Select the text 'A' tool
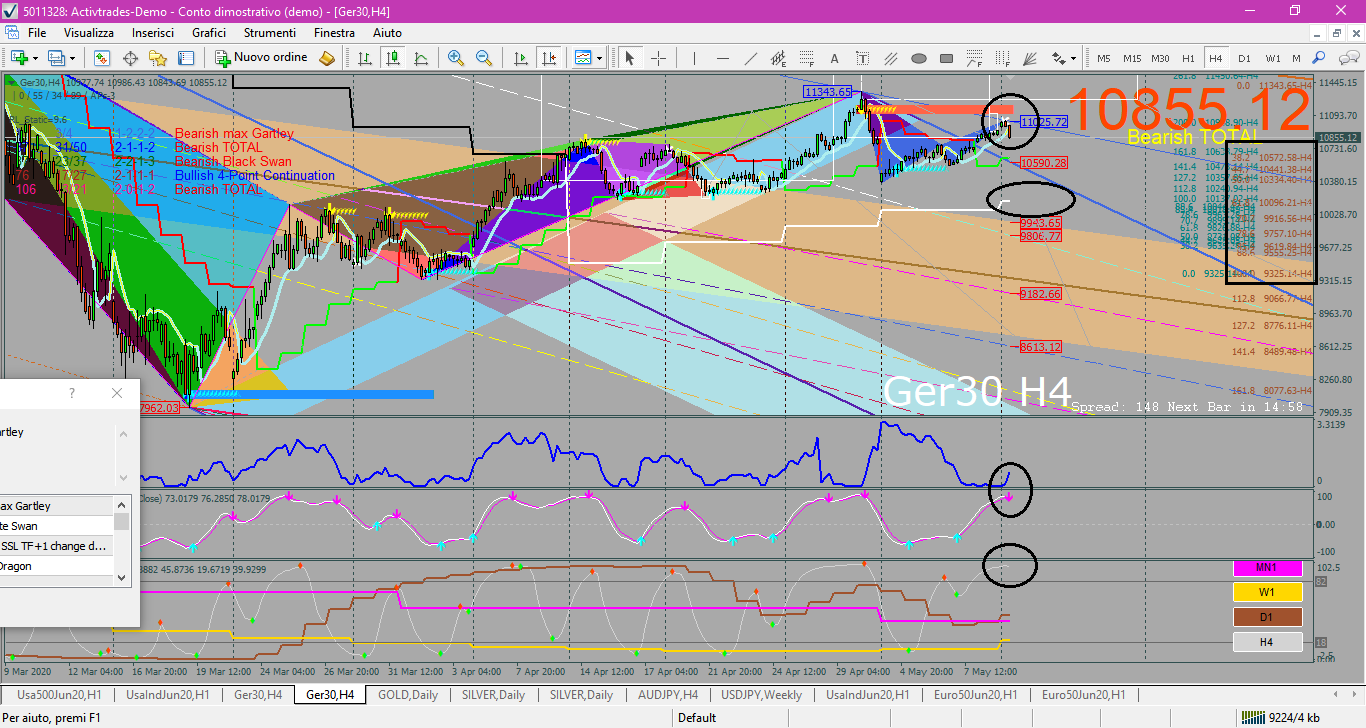This screenshot has width=1366, height=728. 834,58
